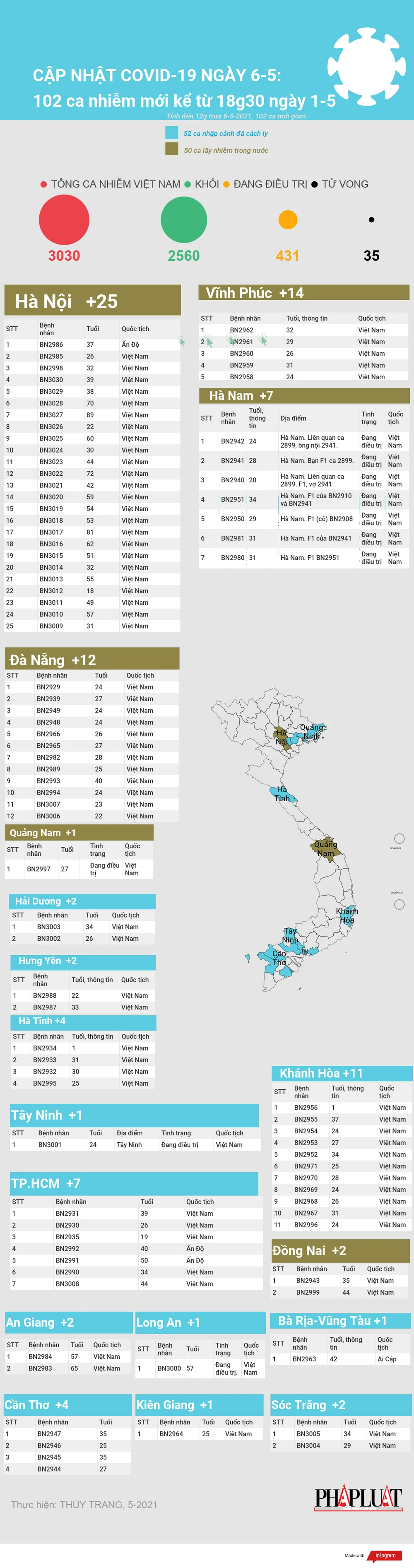Select the Hoàng Sa circle marker on map
The height and width of the screenshot is (1568, 414).
pos(400,838)
